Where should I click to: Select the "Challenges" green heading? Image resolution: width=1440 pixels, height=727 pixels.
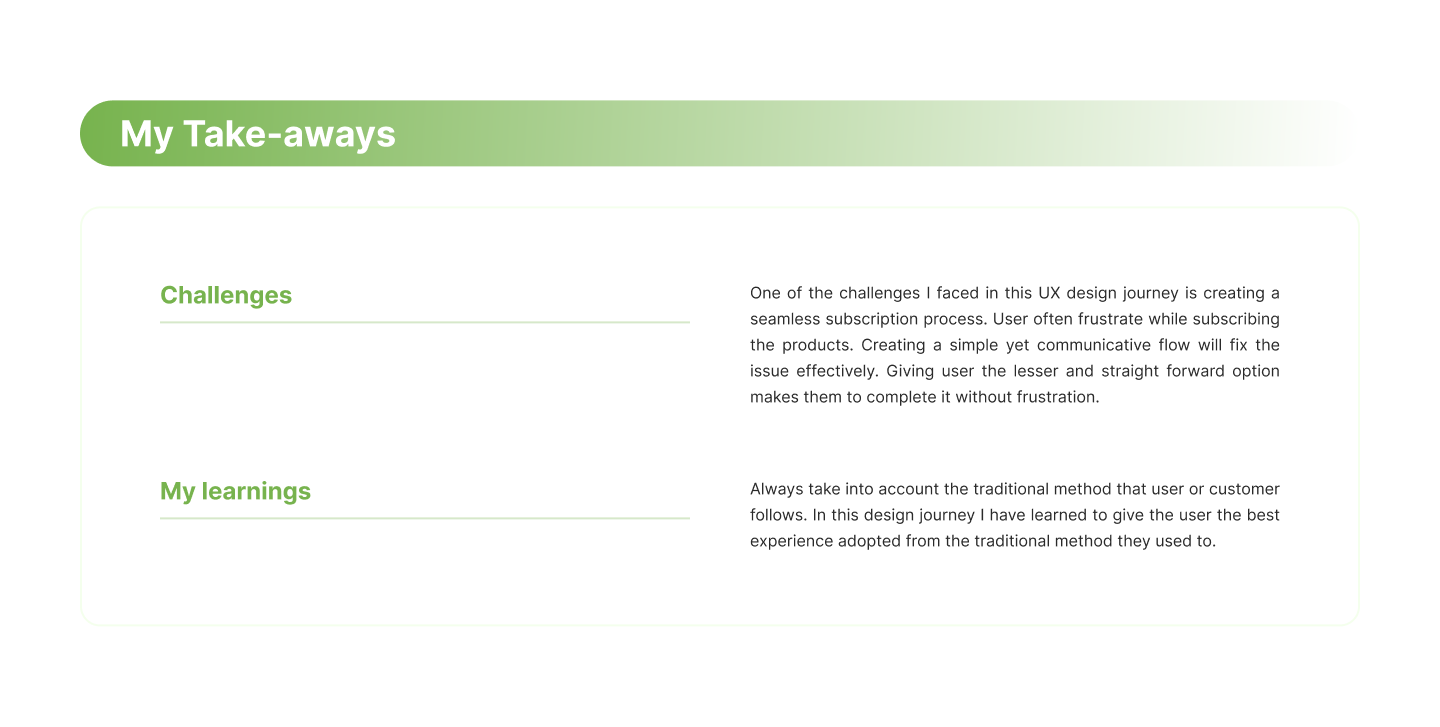[x=226, y=295]
